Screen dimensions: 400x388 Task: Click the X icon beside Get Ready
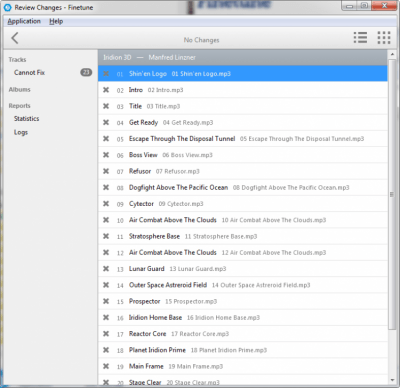(x=106, y=122)
